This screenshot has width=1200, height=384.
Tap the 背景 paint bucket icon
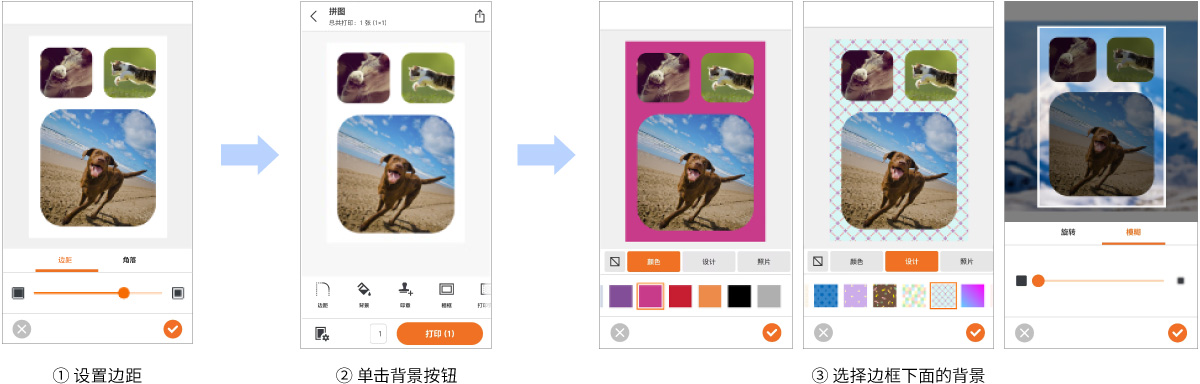click(364, 290)
